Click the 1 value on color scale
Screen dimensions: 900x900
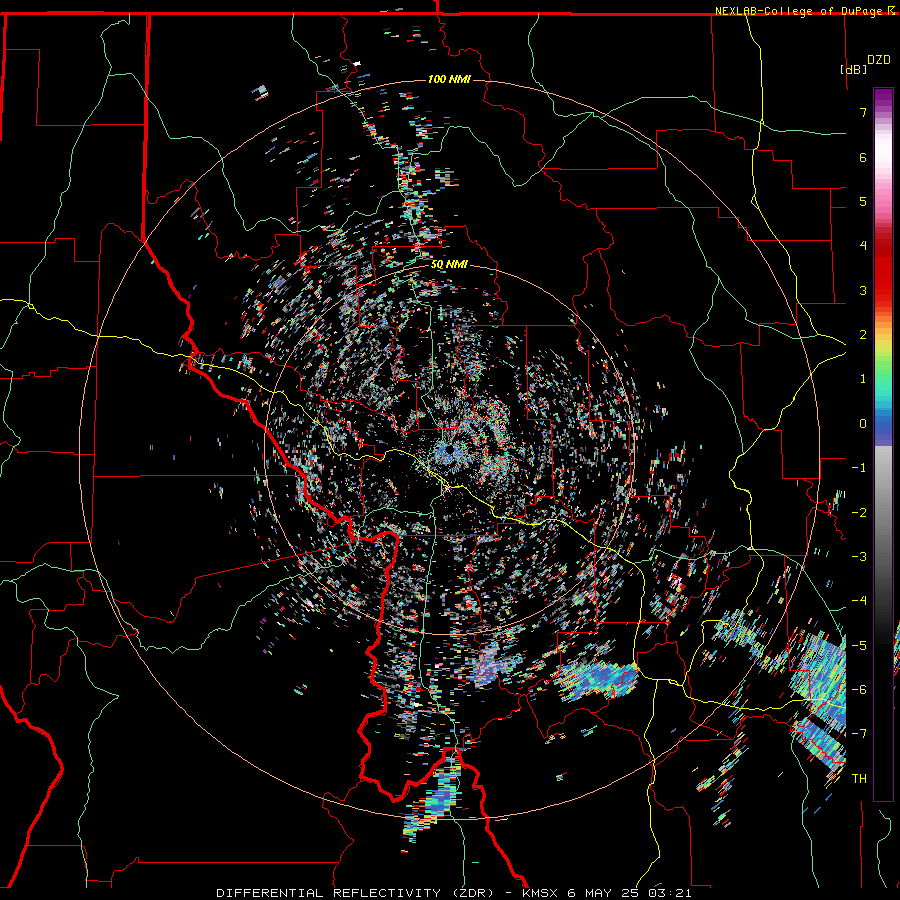click(x=863, y=379)
